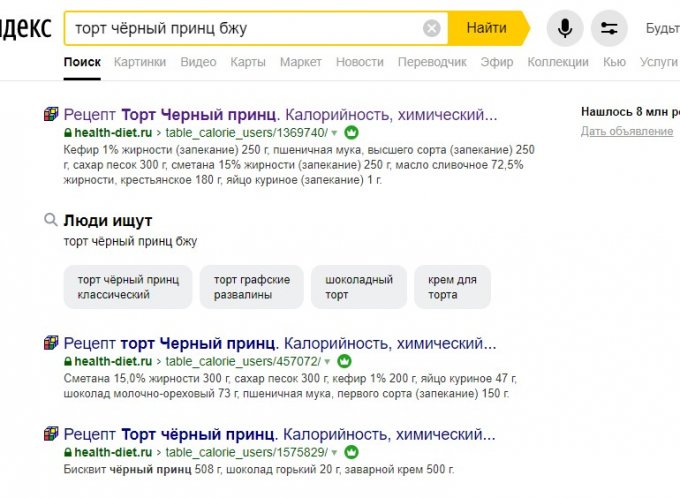Screen dimensions: 680x498
Task: Click the favicon of the first search result
Action: point(51,114)
